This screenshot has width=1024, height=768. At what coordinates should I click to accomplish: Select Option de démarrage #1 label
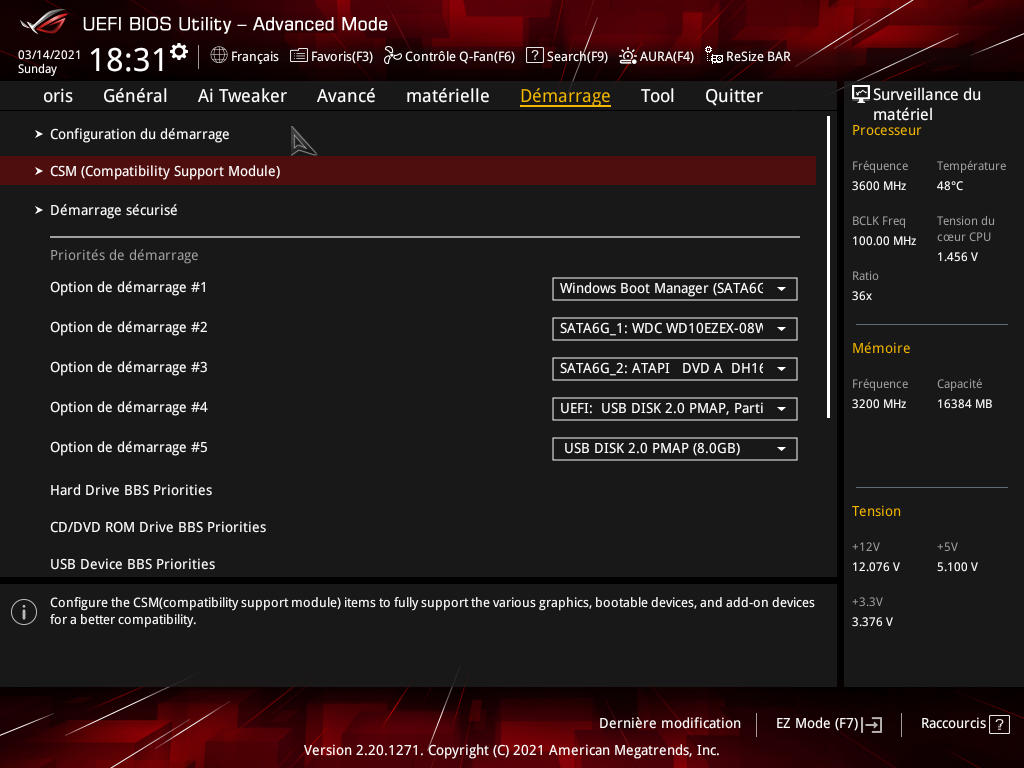[129, 288]
